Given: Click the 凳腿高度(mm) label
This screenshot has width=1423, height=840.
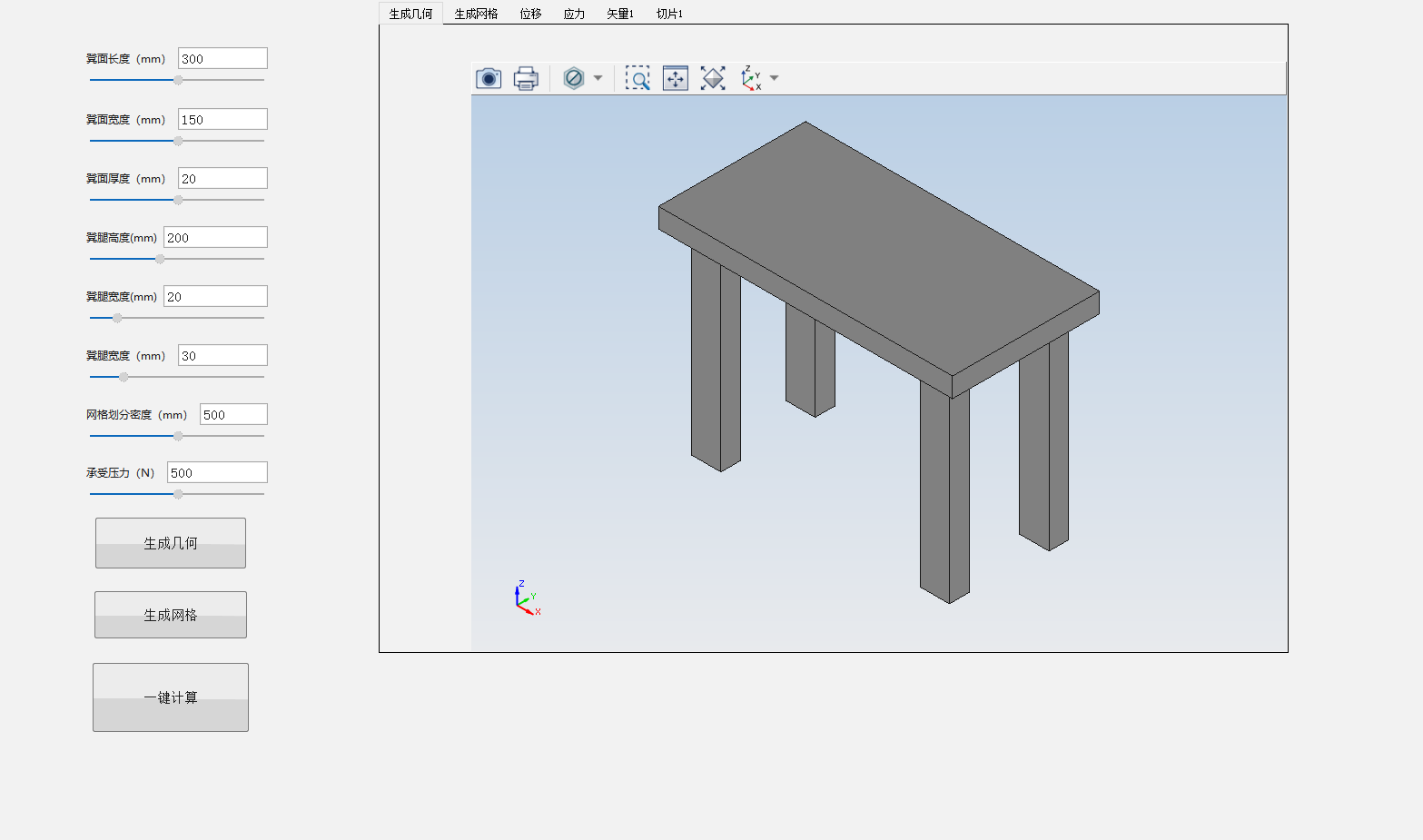Looking at the screenshot, I should coord(122,238).
